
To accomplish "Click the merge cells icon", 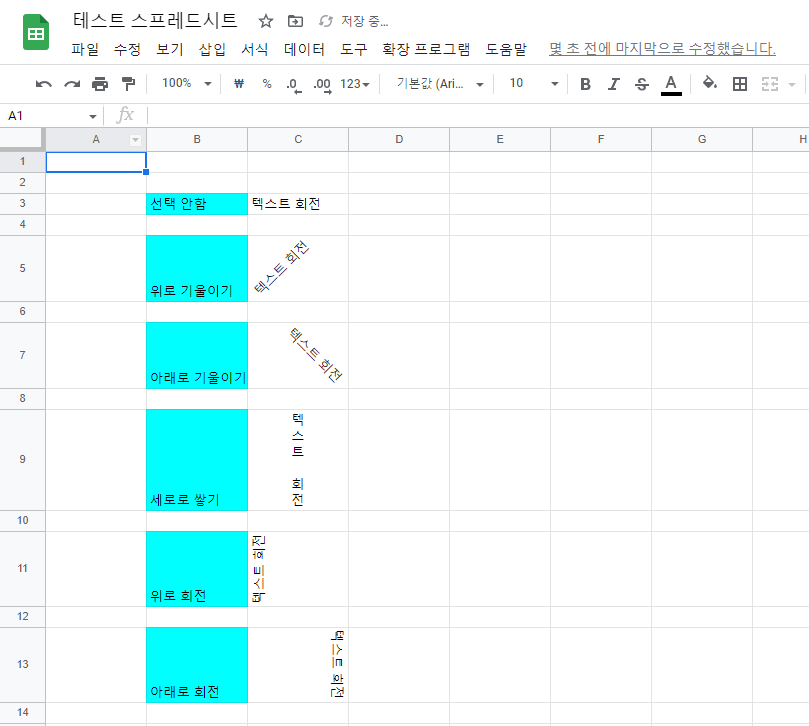I will [x=770, y=84].
